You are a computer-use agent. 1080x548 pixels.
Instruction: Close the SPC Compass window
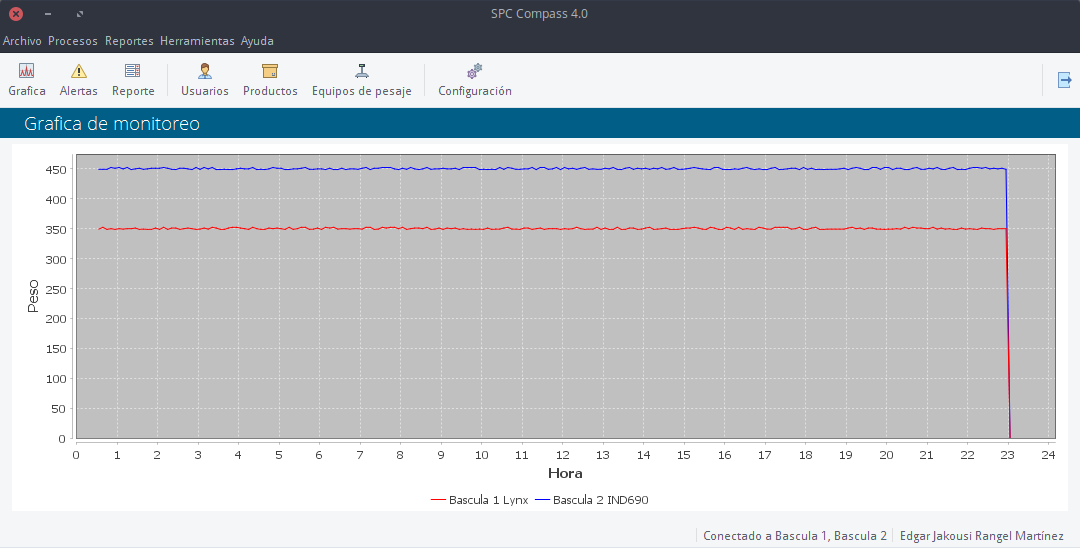[16, 14]
